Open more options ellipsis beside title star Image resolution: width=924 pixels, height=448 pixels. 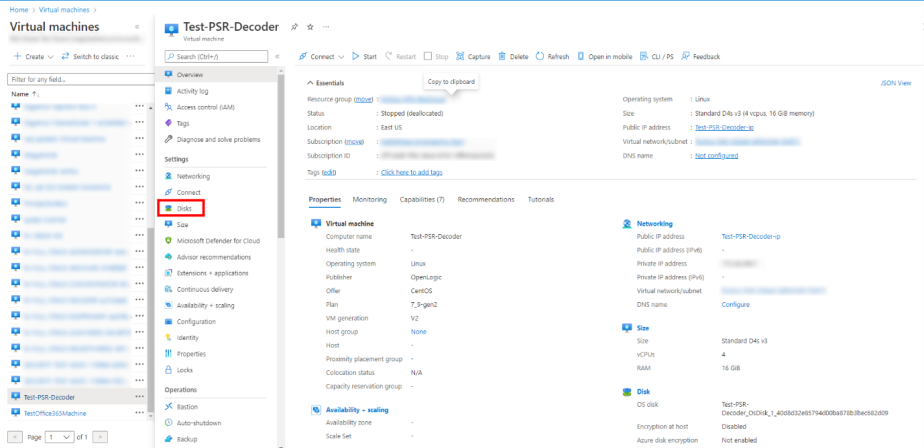click(326, 27)
